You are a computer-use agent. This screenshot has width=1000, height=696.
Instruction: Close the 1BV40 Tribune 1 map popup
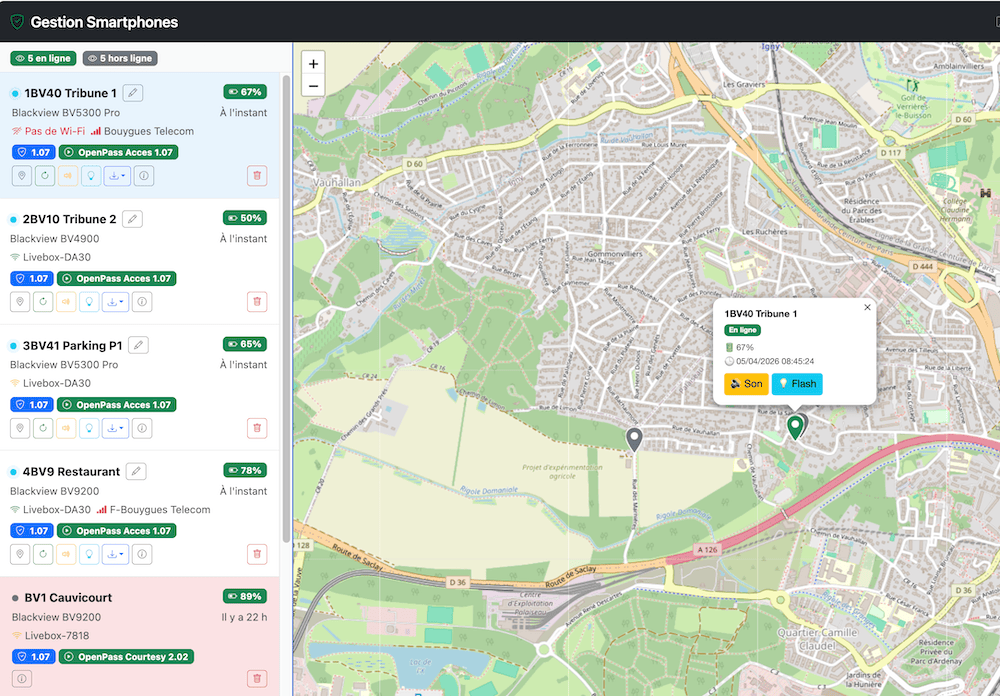click(867, 308)
